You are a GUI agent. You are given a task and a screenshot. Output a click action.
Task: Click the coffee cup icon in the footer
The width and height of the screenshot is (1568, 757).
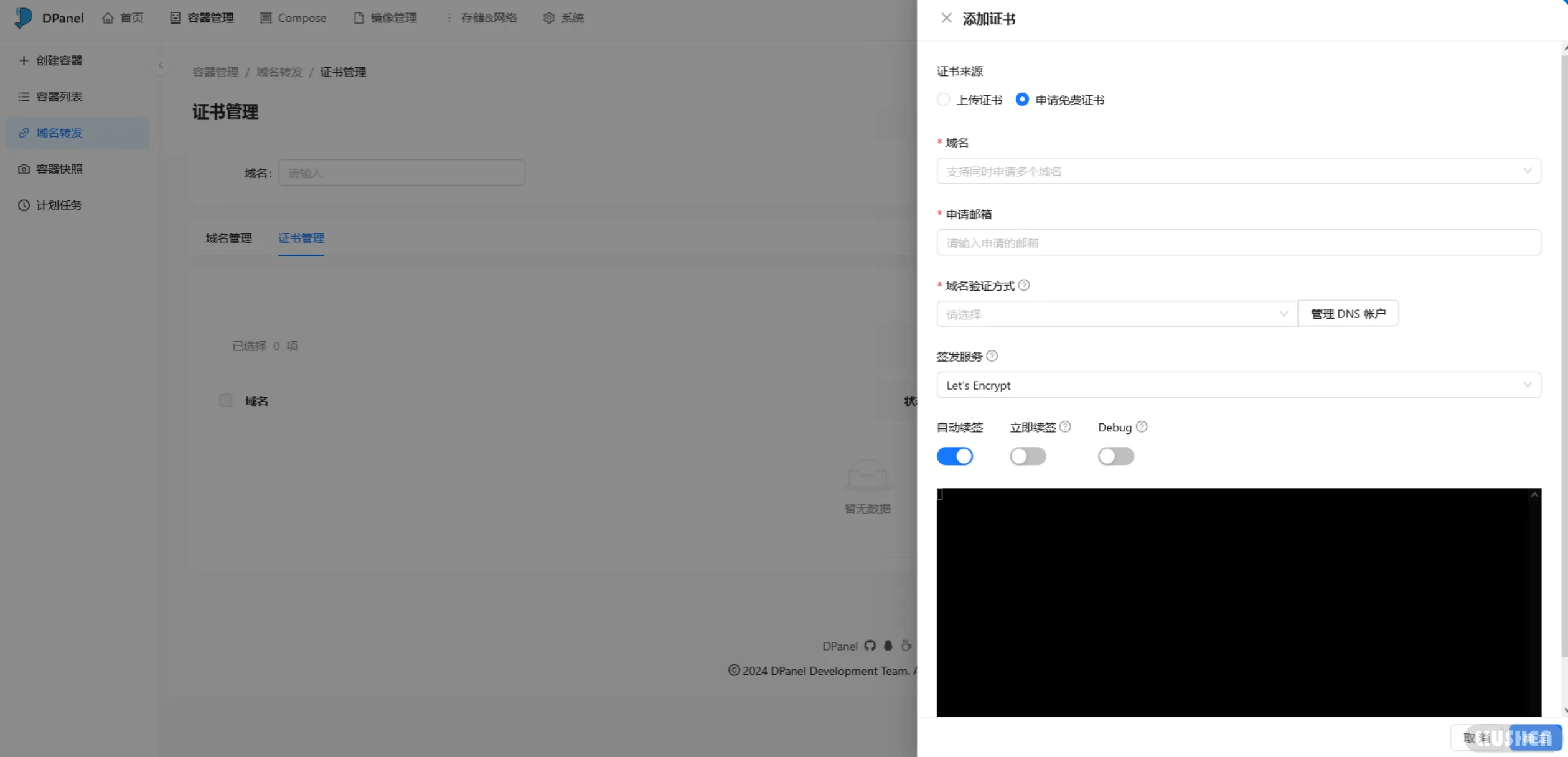[906, 646]
